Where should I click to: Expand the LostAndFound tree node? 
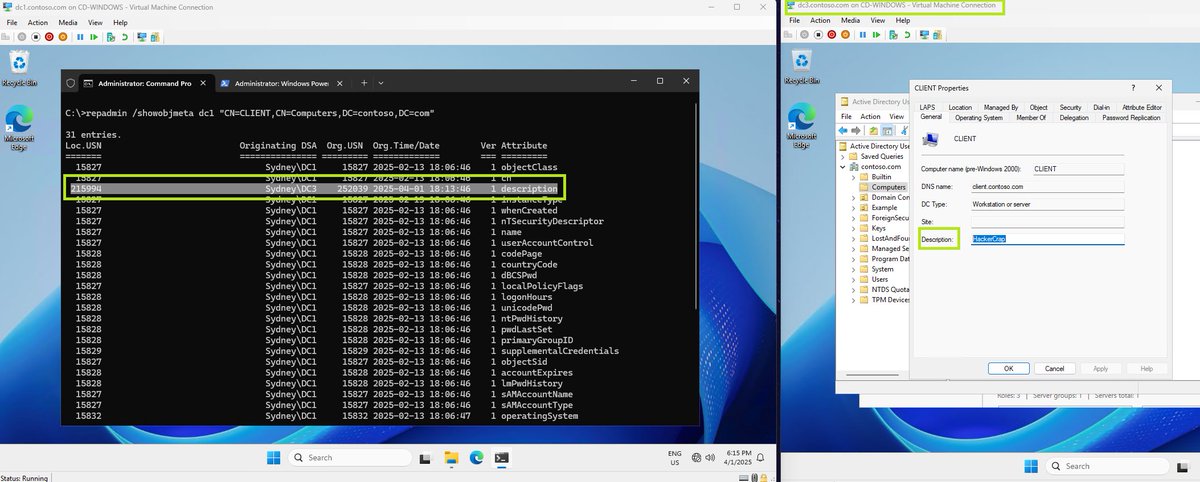[854, 238]
